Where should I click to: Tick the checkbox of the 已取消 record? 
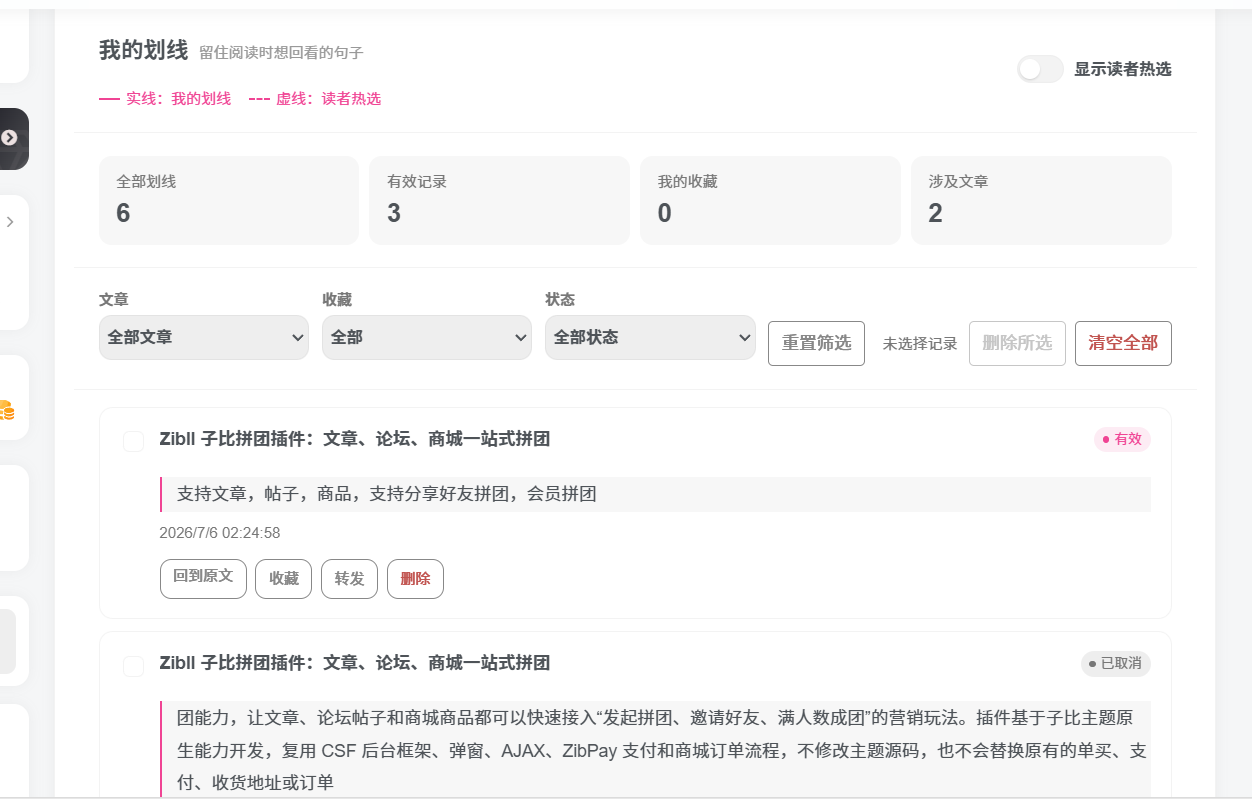point(133,666)
